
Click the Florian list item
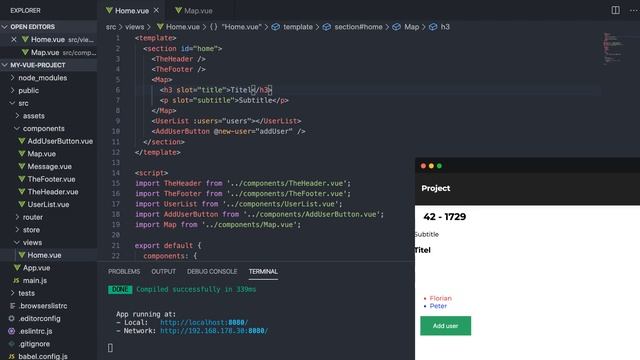440,298
